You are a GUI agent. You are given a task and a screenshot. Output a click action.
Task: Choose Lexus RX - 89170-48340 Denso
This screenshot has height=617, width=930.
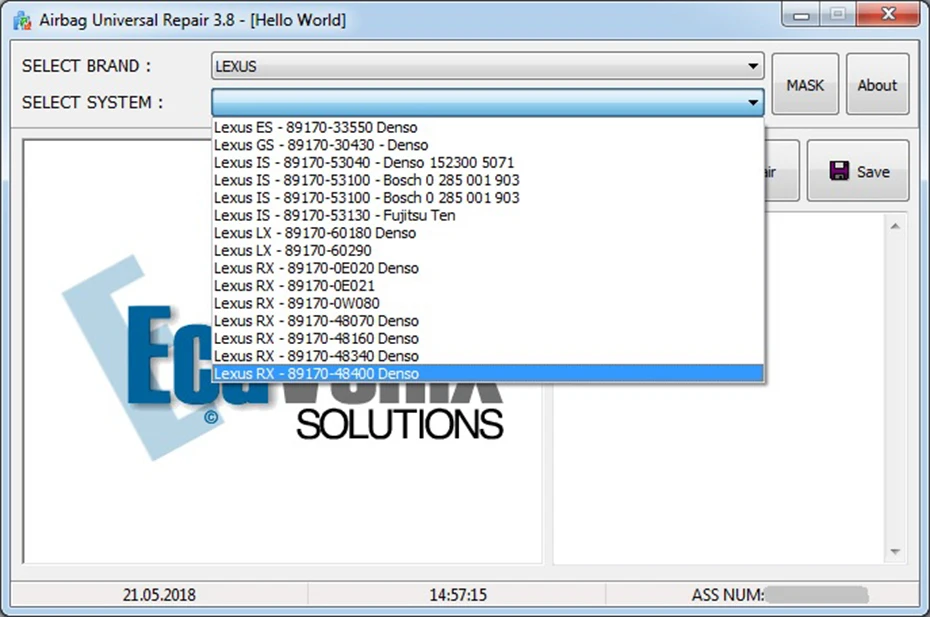(488, 356)
